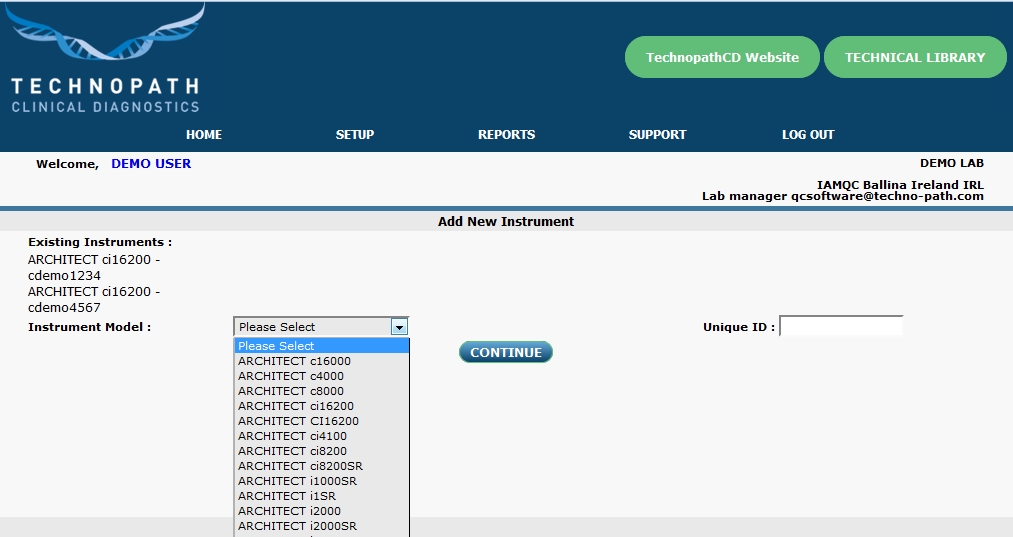Viewport: 1013px width, 537px height.
Task: Click the DEMO USER name link
Action: [x=151, y=163]
